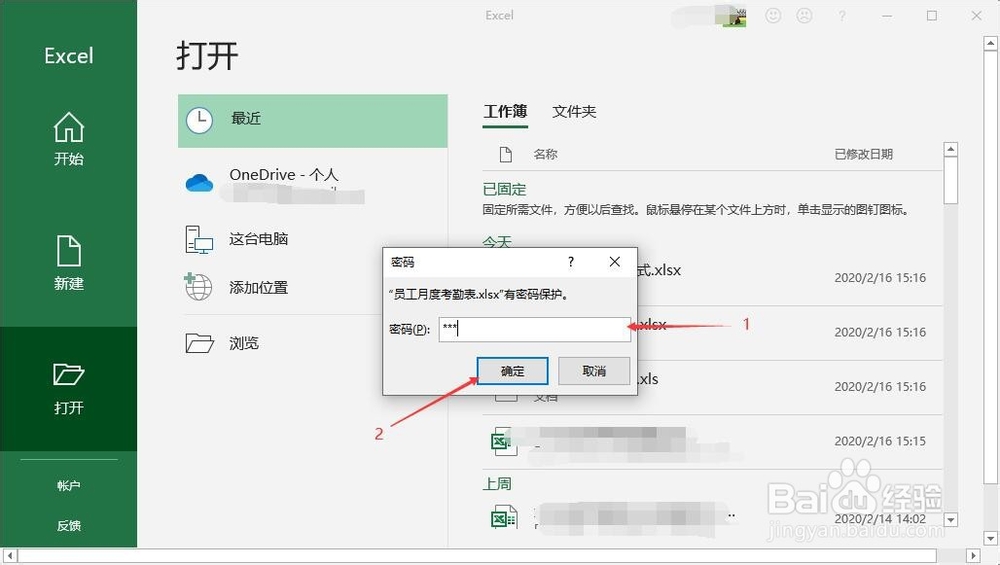Click file-type icon in list header
The width and height of the screenshot is (1000, 565).
pos(506,154)
